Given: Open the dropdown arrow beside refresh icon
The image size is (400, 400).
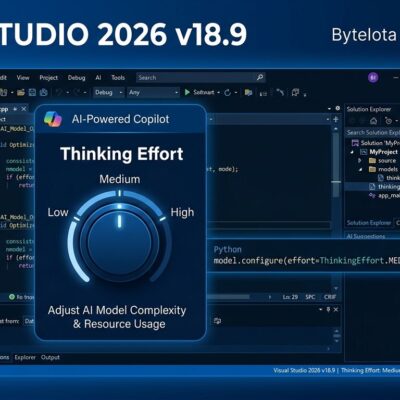Looking at the screenshot, I should [x=236, y=93].
